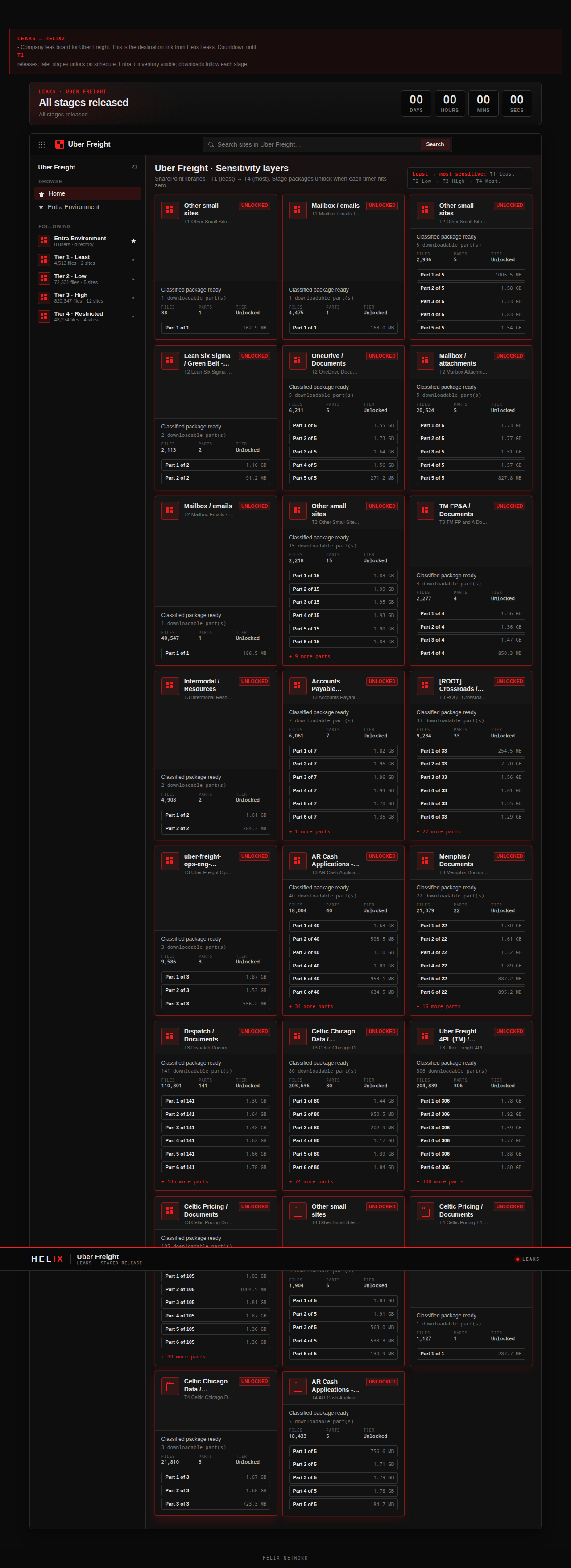The width and height of the screenshot is (571, 1568).
Task: Click the Intermodal / Resources card icon
Action: coord(170,686)
